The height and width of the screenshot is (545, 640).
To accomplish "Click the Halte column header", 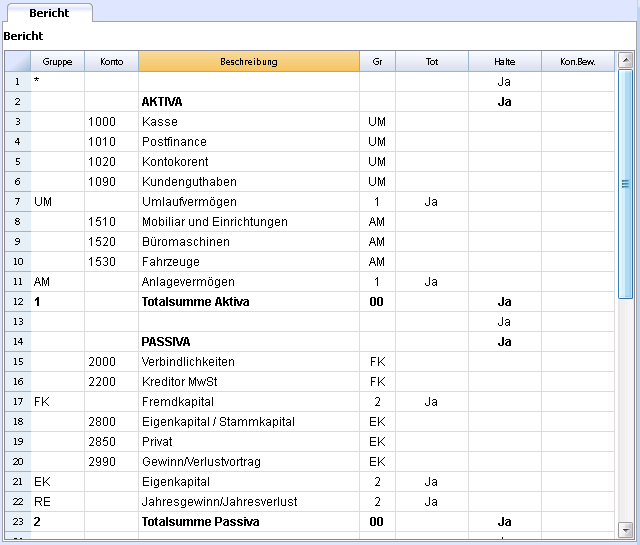I will [x=505, y=62].
